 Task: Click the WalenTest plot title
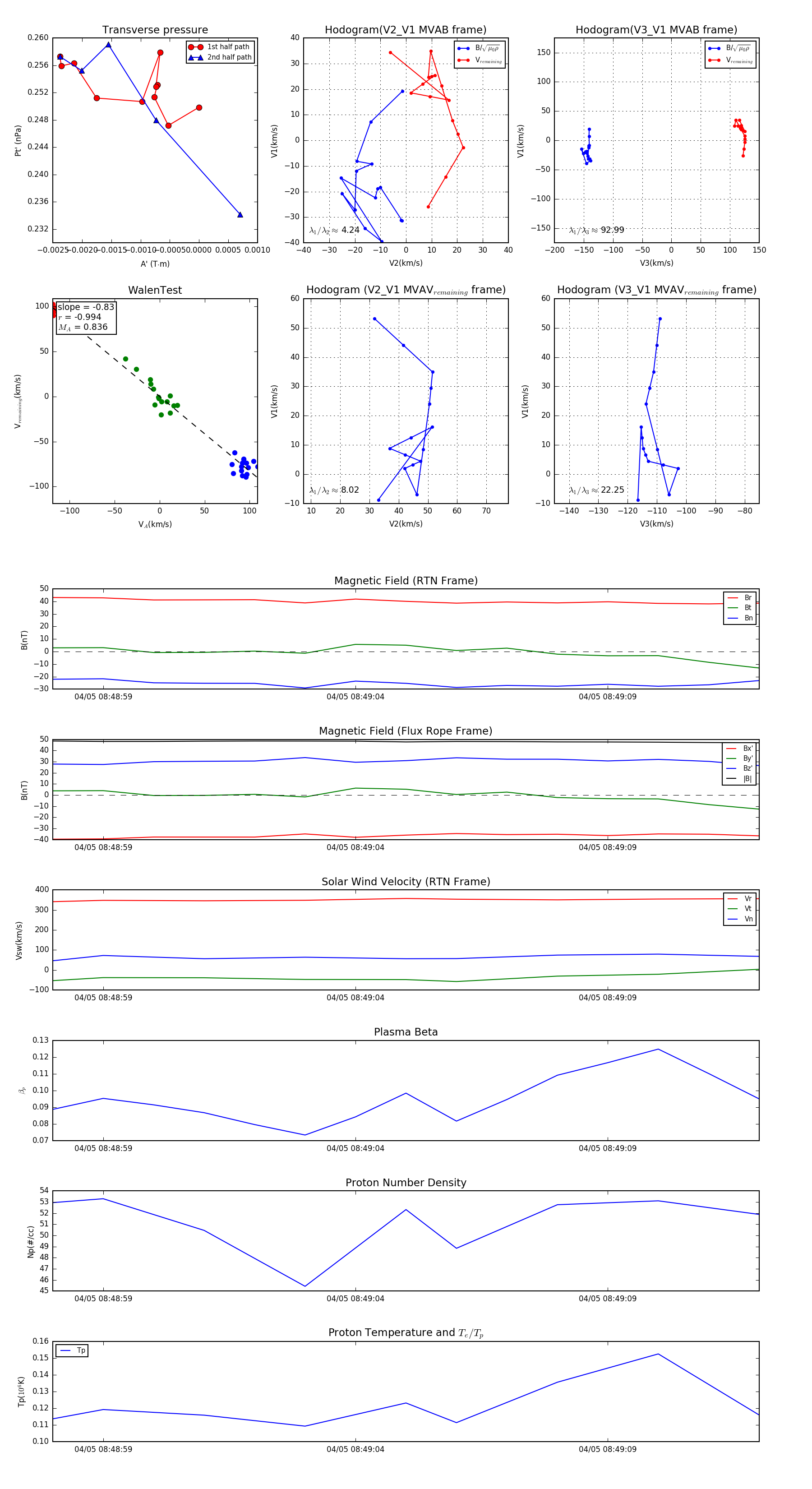(155, 290)
